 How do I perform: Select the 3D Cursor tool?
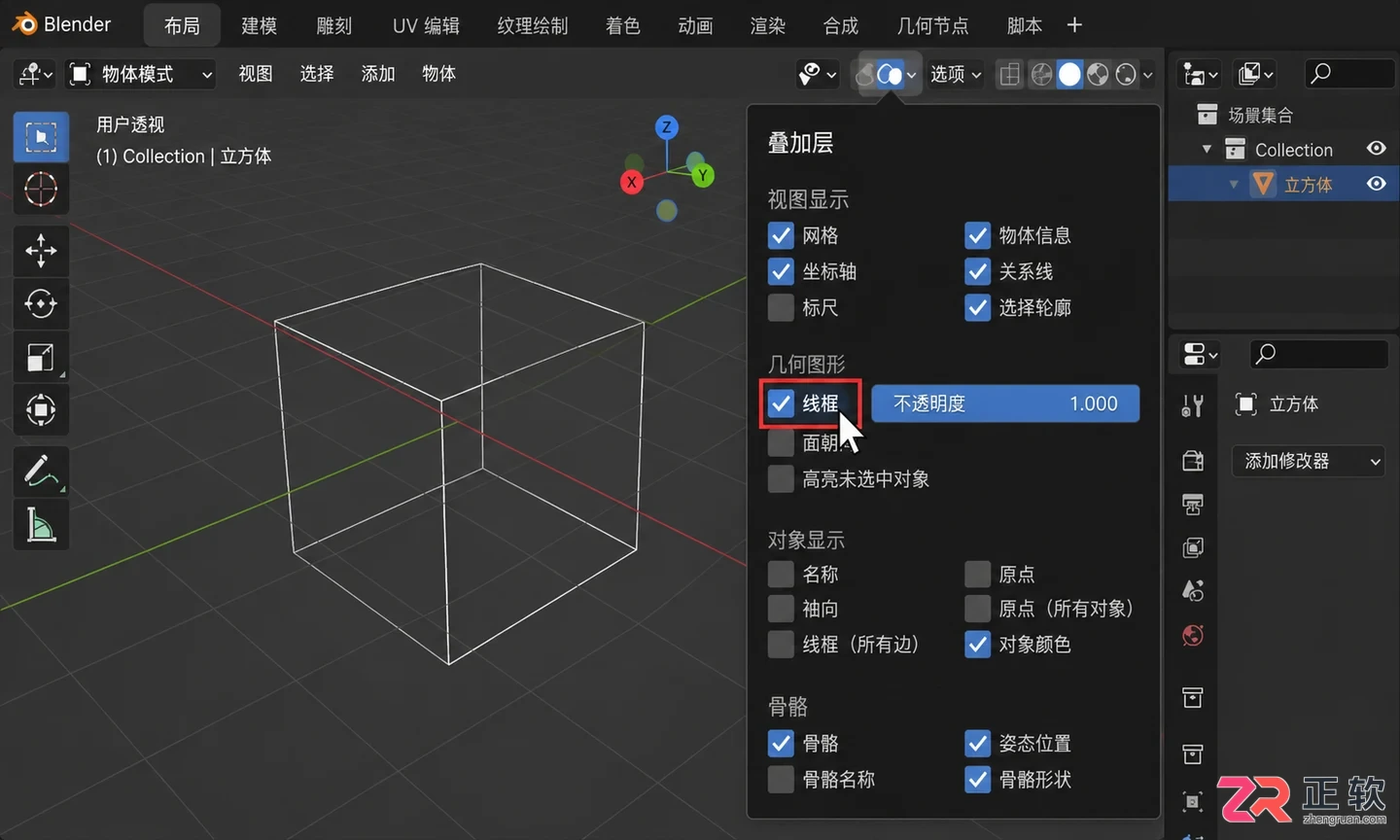pyautogui.click(x=41, y=190)
